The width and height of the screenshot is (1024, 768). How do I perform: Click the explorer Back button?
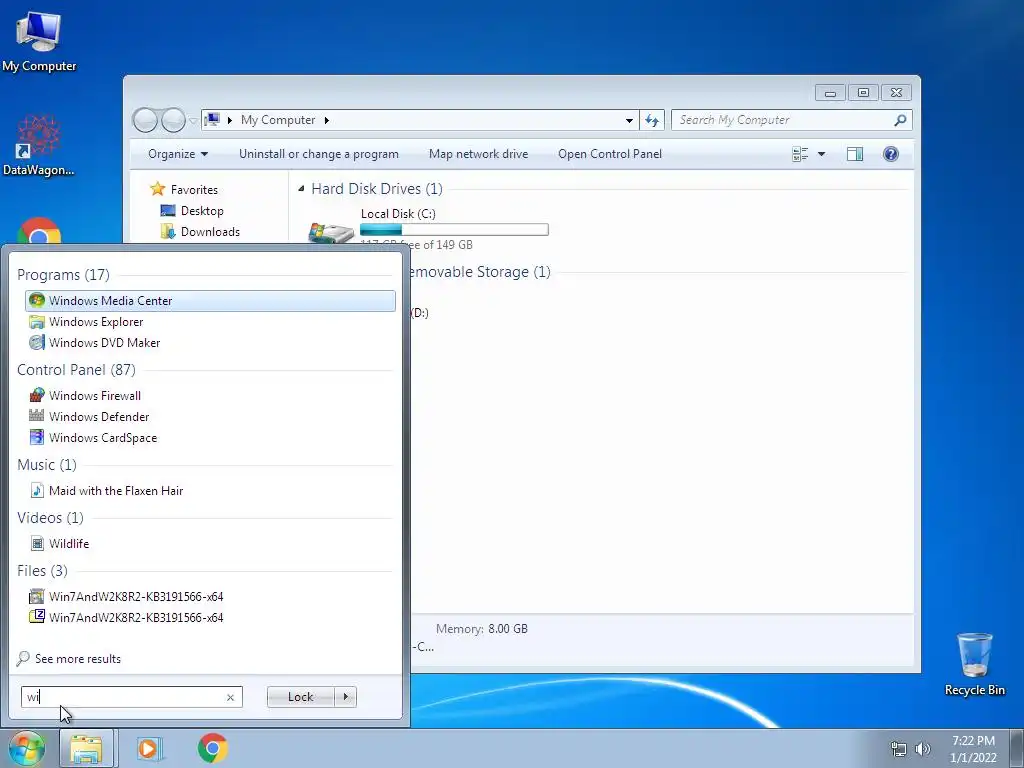coord(145,120)
